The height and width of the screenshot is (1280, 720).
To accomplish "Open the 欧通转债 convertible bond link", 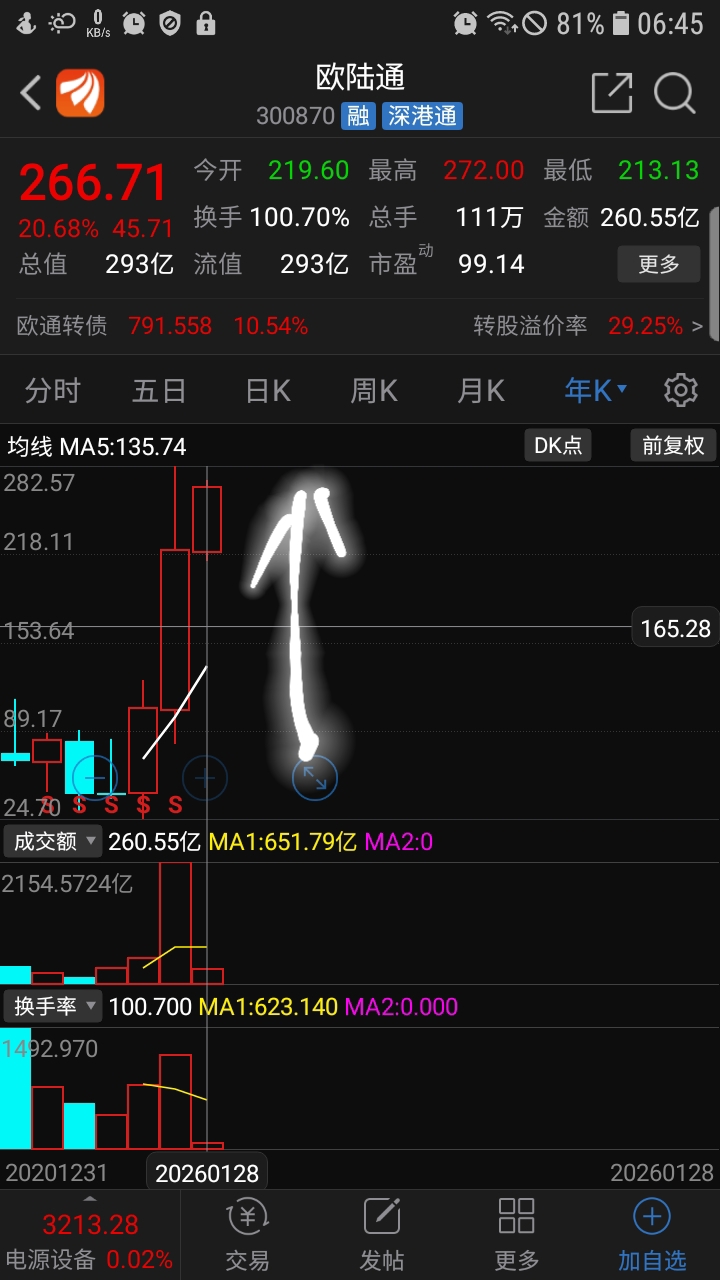I will (62, 325).
